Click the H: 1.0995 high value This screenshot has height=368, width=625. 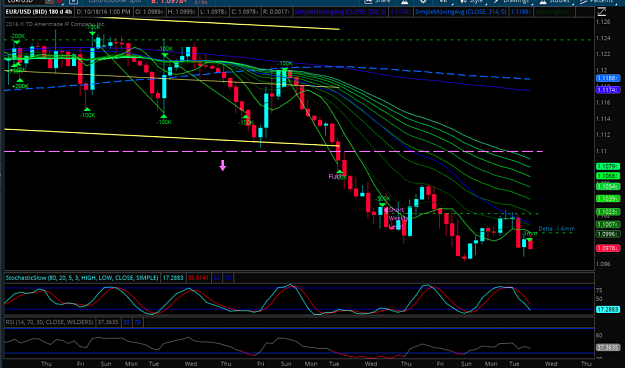tap(181, 12)
